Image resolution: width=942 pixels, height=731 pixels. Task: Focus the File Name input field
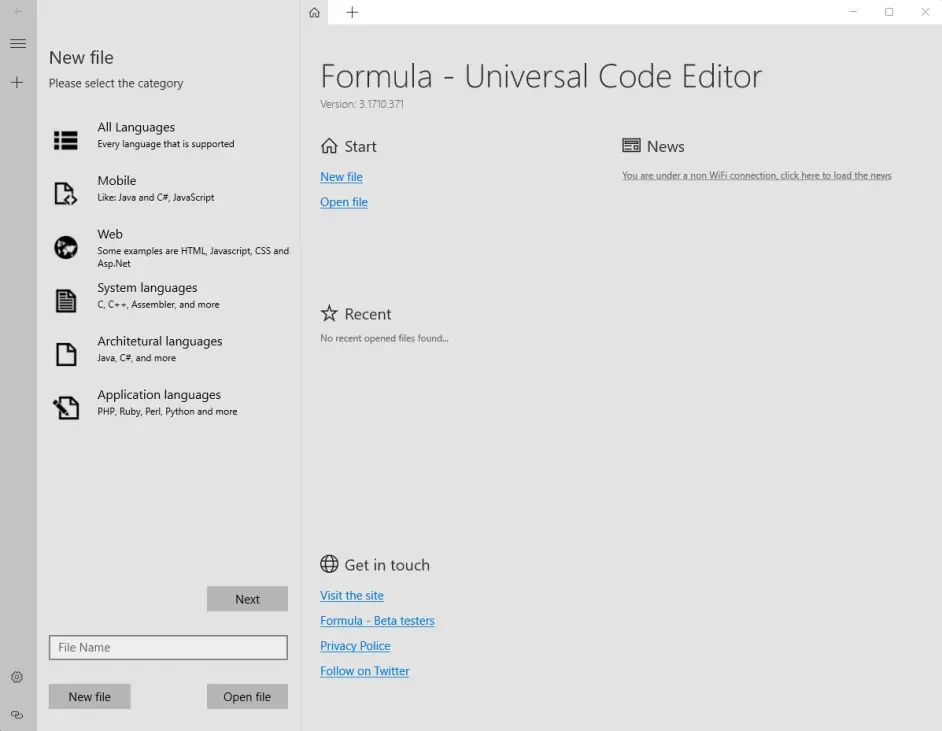tap(168, 648)
